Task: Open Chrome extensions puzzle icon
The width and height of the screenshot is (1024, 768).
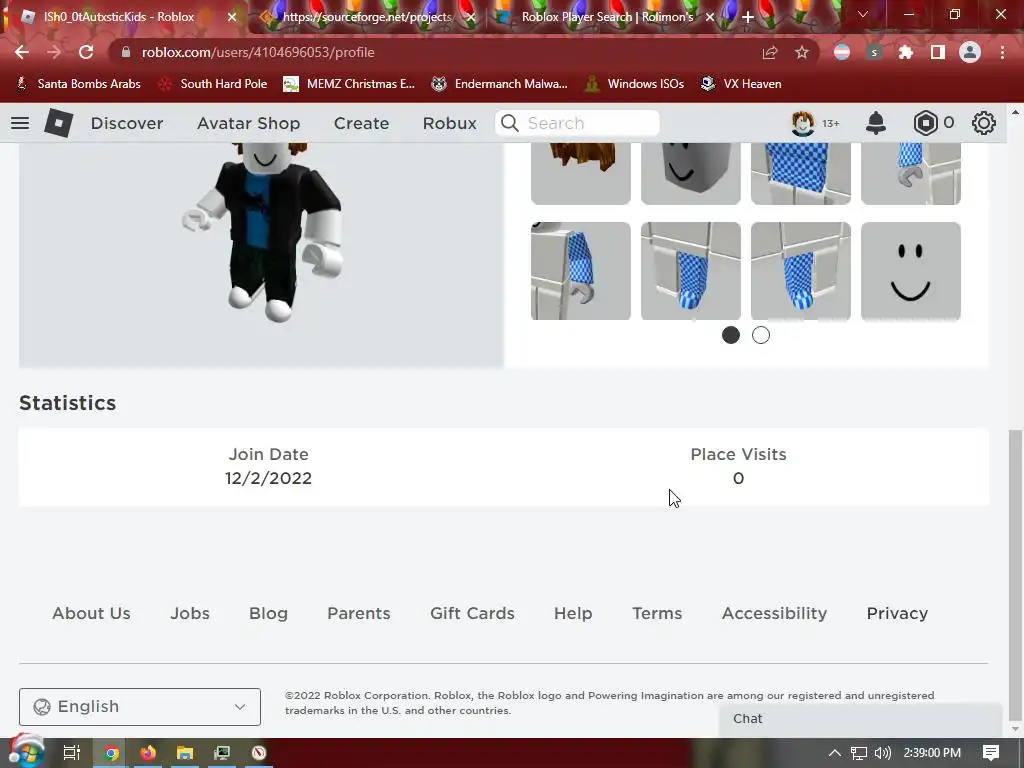Action: (906, 52)
